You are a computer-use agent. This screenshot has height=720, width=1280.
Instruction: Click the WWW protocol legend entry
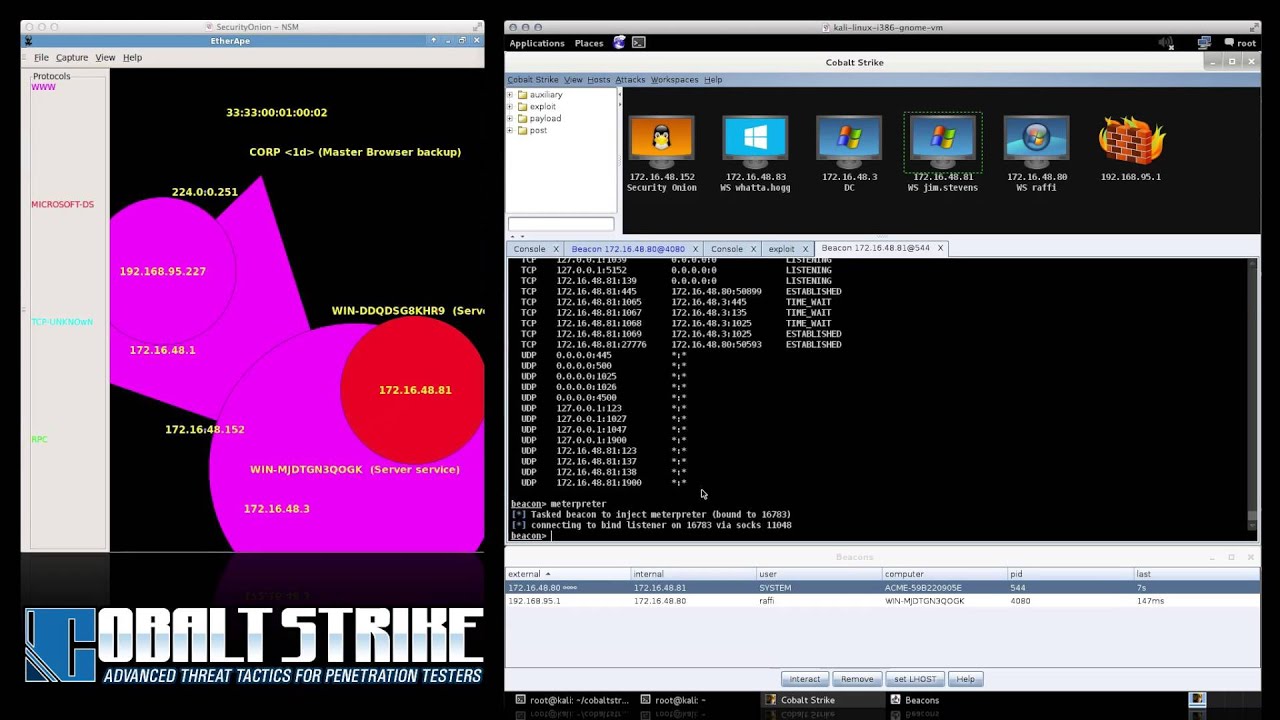(43, 87)
